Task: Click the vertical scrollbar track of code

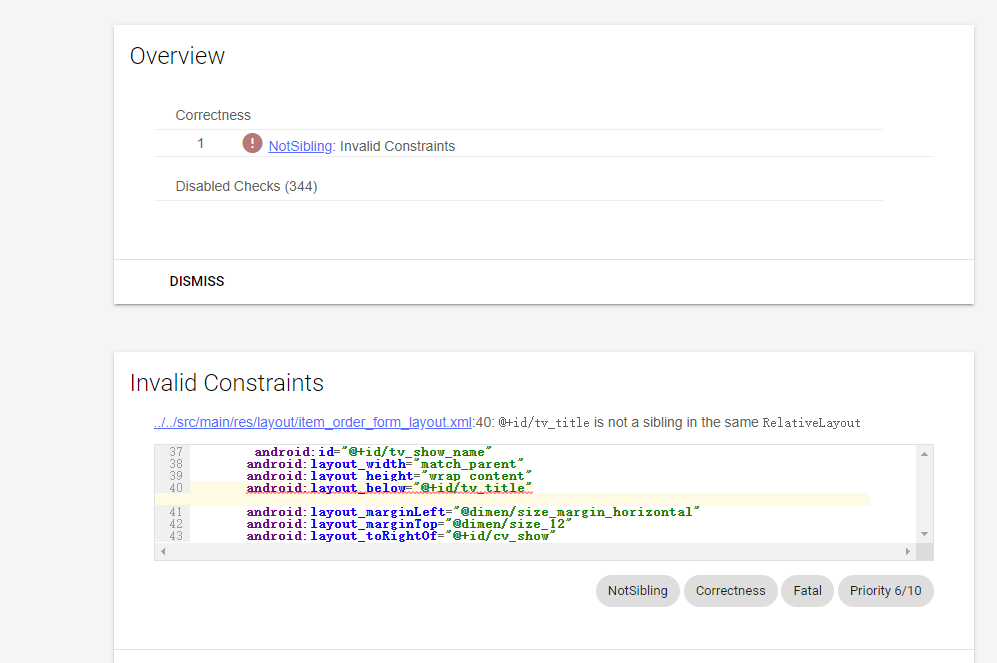Action: pyautogui.click(x=925, y=493)
